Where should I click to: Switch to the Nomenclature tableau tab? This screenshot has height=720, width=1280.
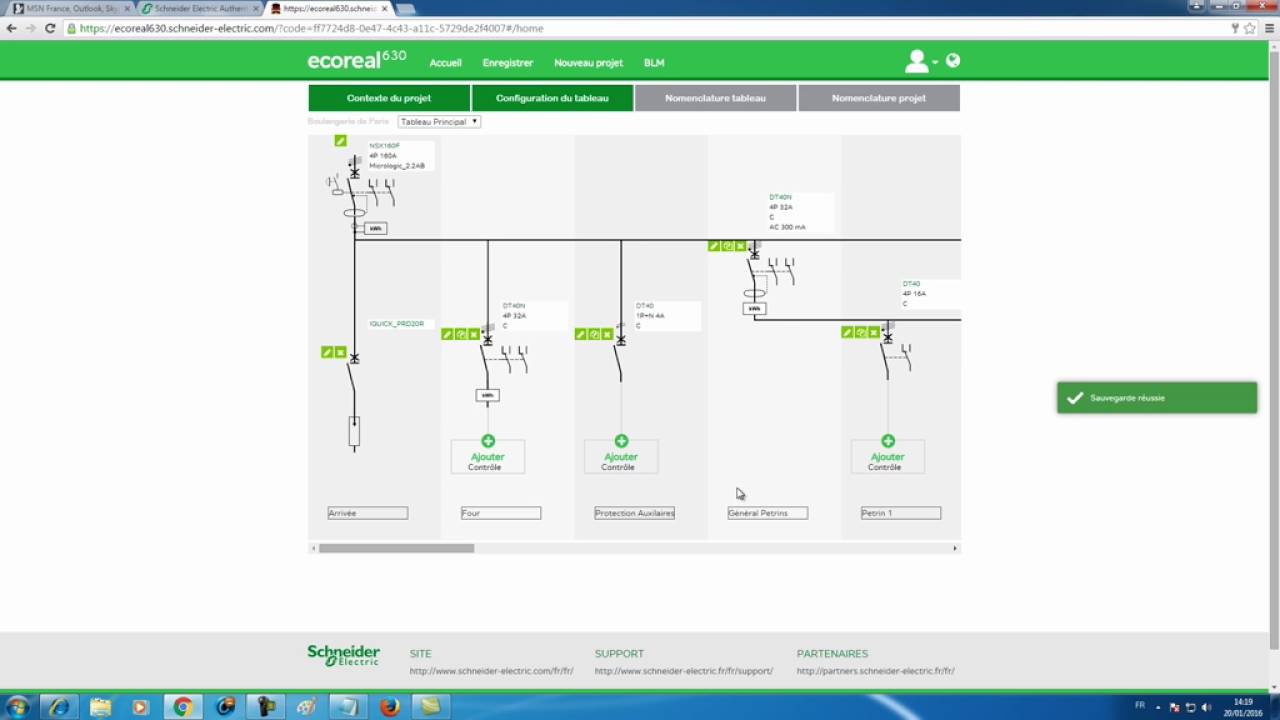[715, 98]
